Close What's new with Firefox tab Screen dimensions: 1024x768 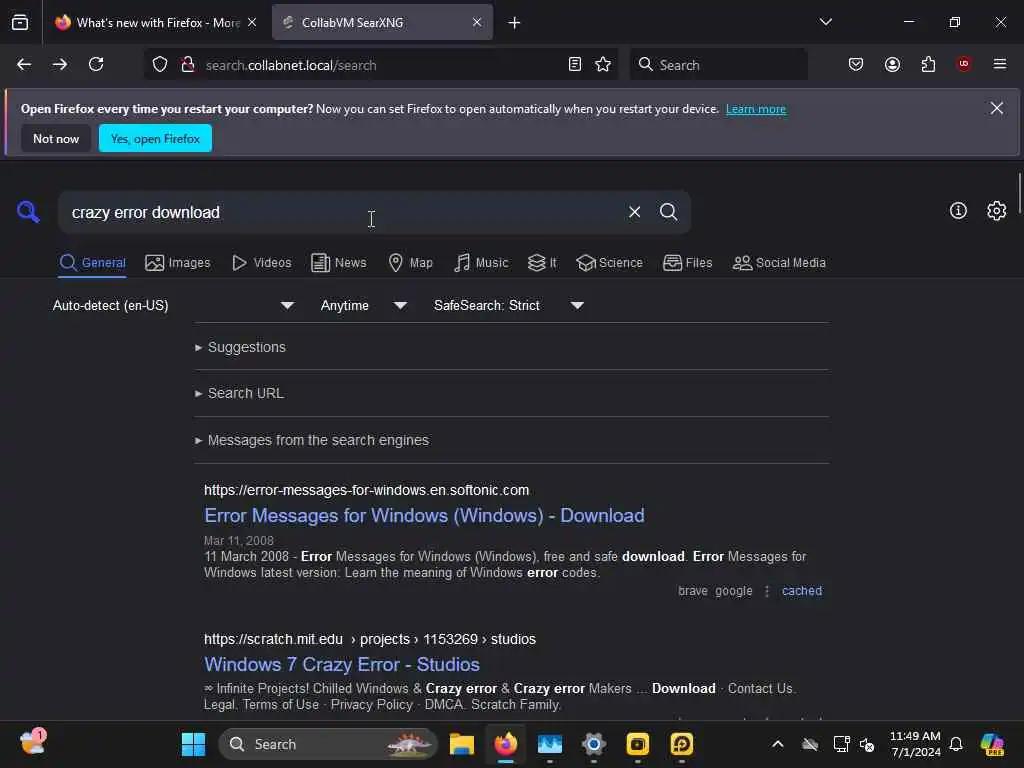[x=251, y=22]
